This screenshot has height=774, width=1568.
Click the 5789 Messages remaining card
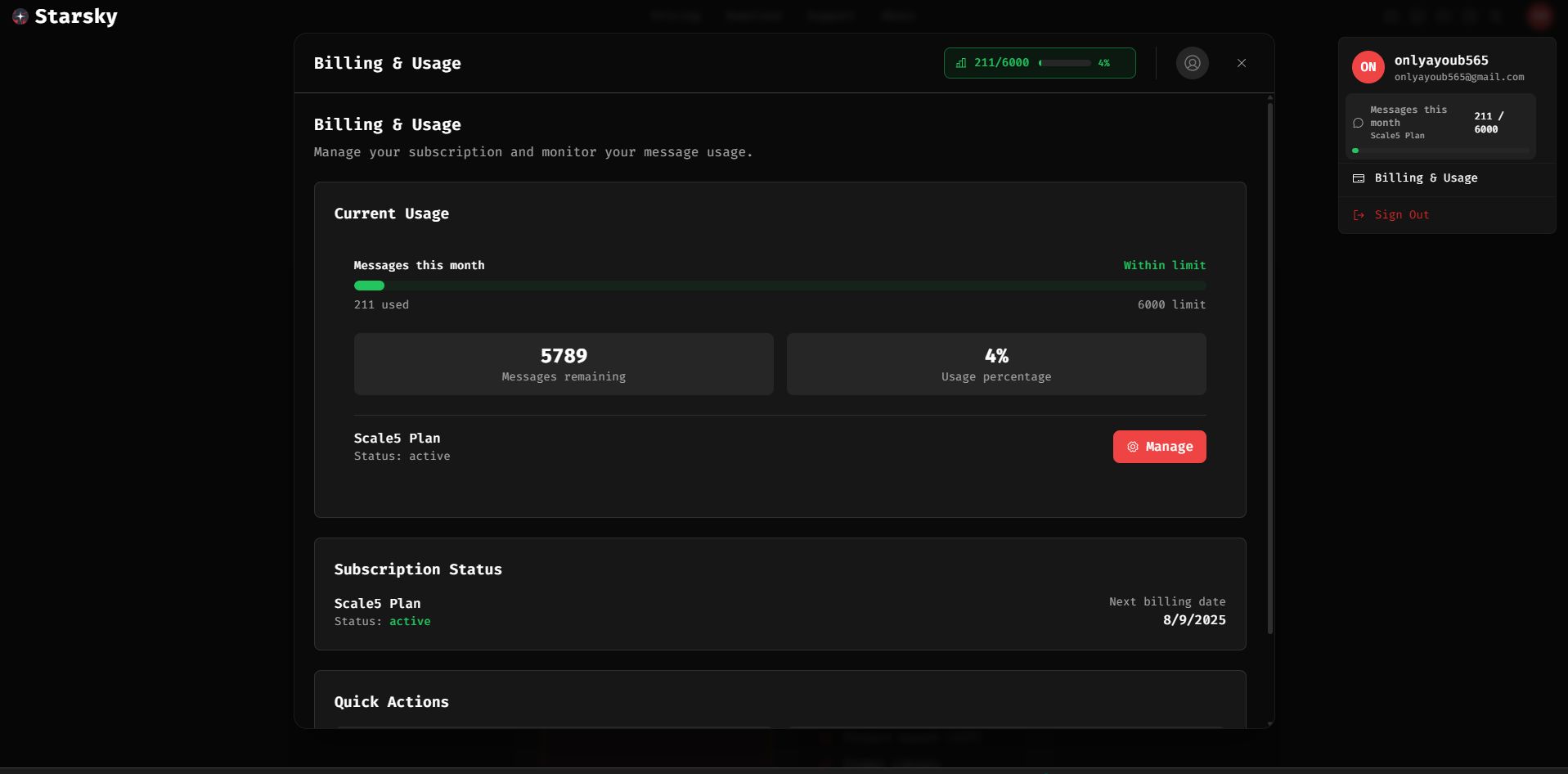pyautogui.click(x=564, y=364)
